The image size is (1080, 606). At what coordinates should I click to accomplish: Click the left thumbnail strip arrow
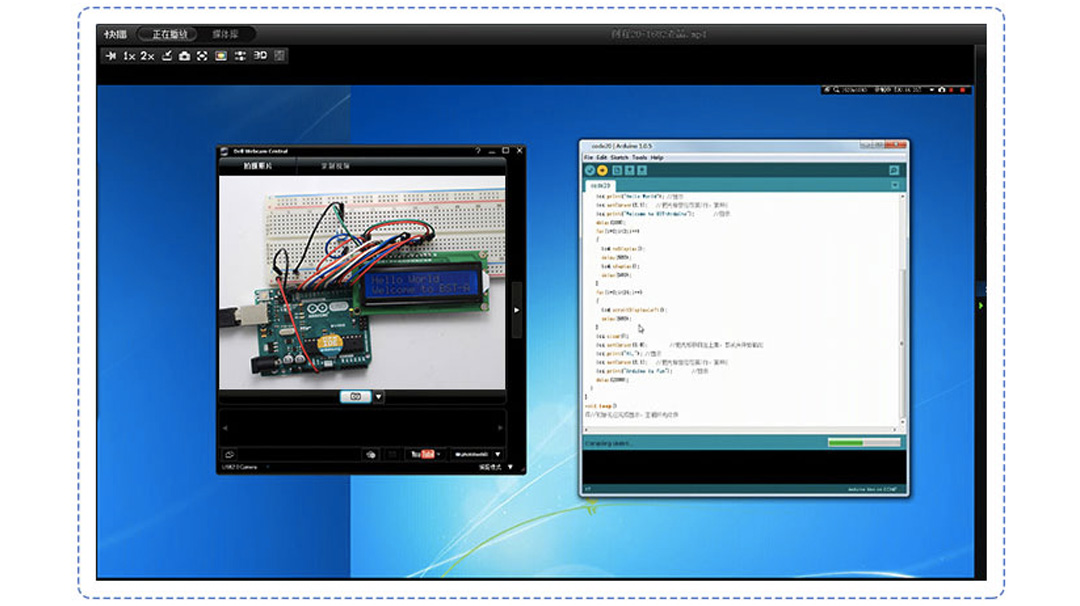[225, 428]
